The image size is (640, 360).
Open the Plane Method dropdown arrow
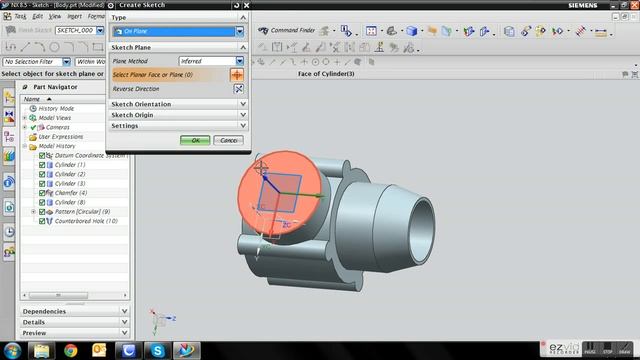pyautogui.click(x=240, y=61)
